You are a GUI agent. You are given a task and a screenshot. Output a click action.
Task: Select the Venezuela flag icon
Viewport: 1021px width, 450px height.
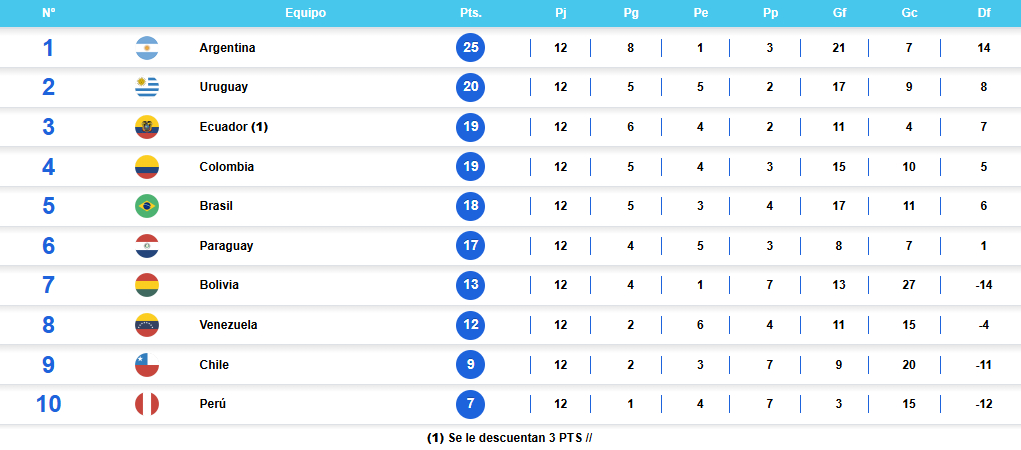pos(147,325)
